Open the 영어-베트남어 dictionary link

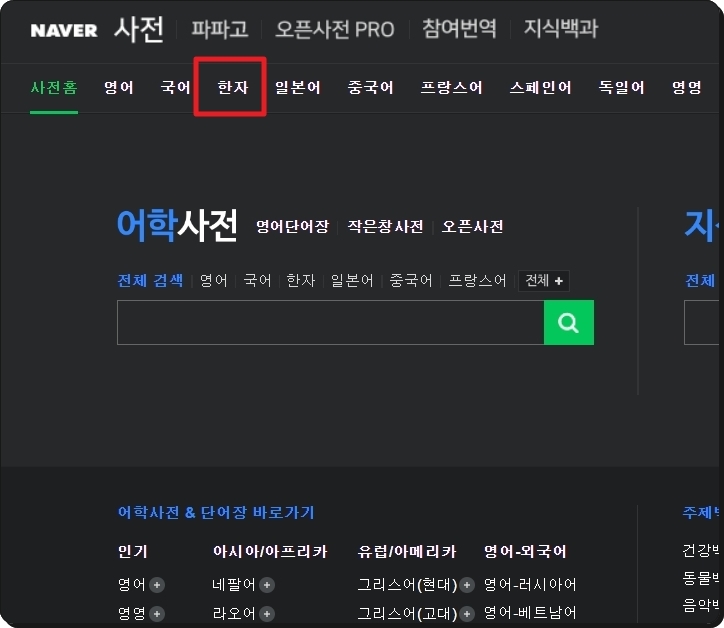(x=530, y=614)
